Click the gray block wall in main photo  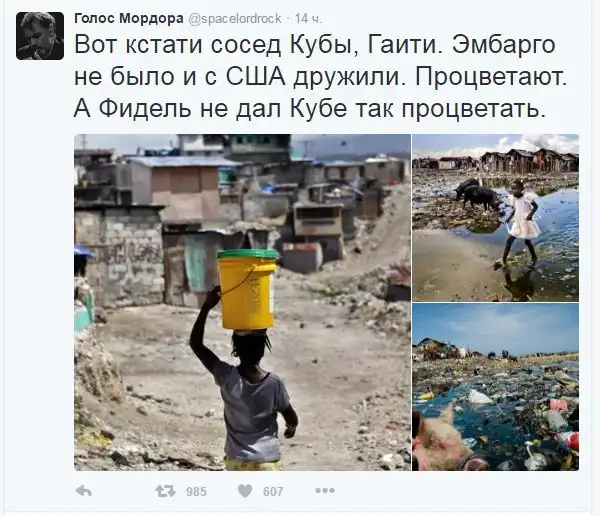click(x=119, y=255)
